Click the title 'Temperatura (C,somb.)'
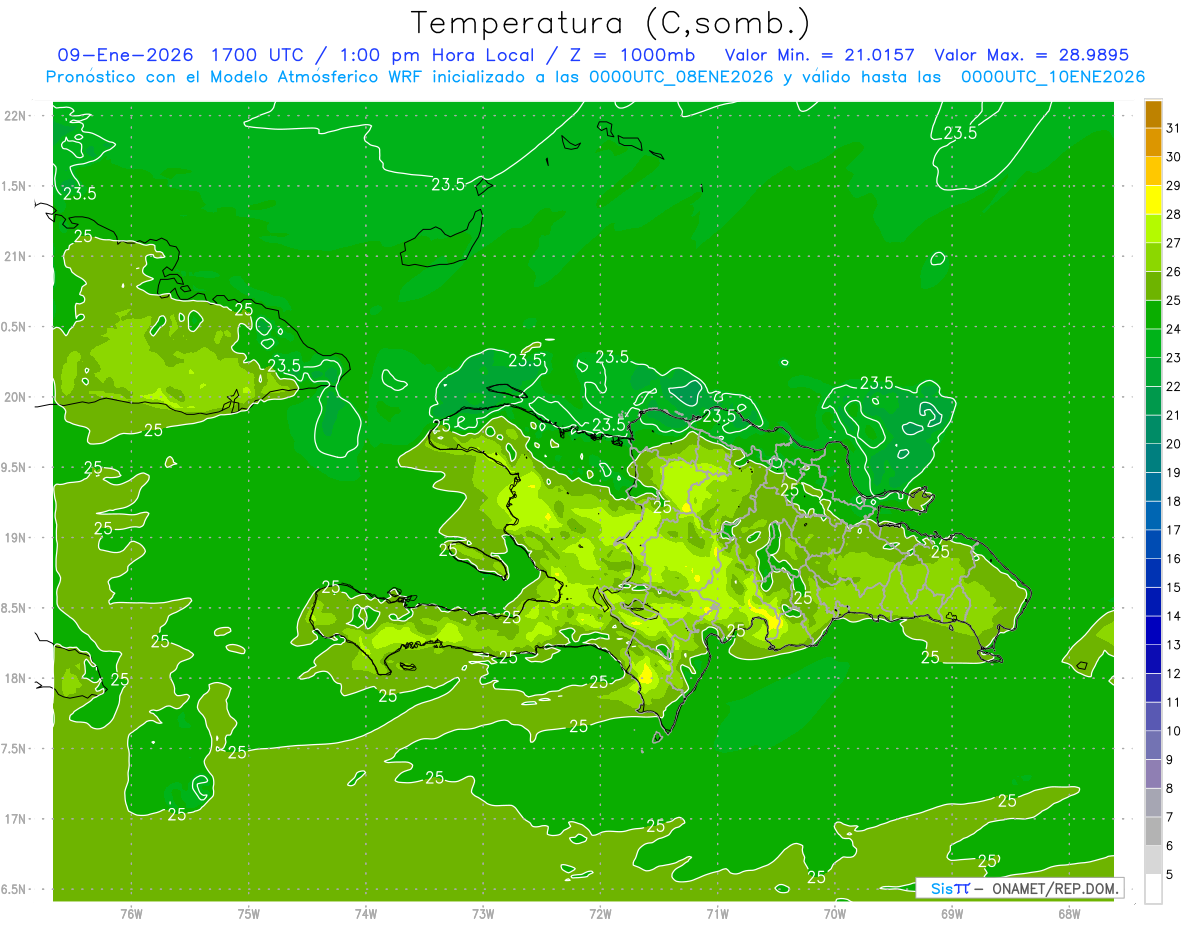 pos(609,23)
